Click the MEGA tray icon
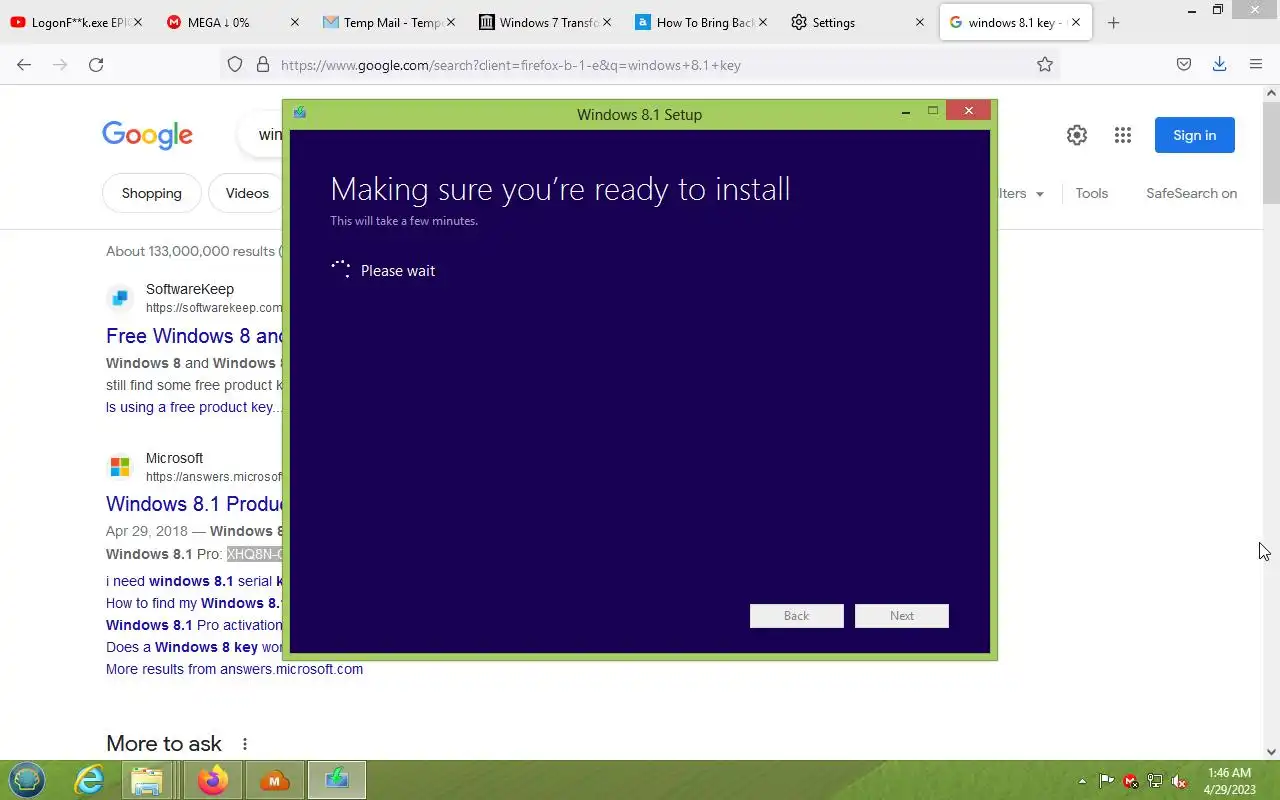1280x800 pixels. point(1131,781)
